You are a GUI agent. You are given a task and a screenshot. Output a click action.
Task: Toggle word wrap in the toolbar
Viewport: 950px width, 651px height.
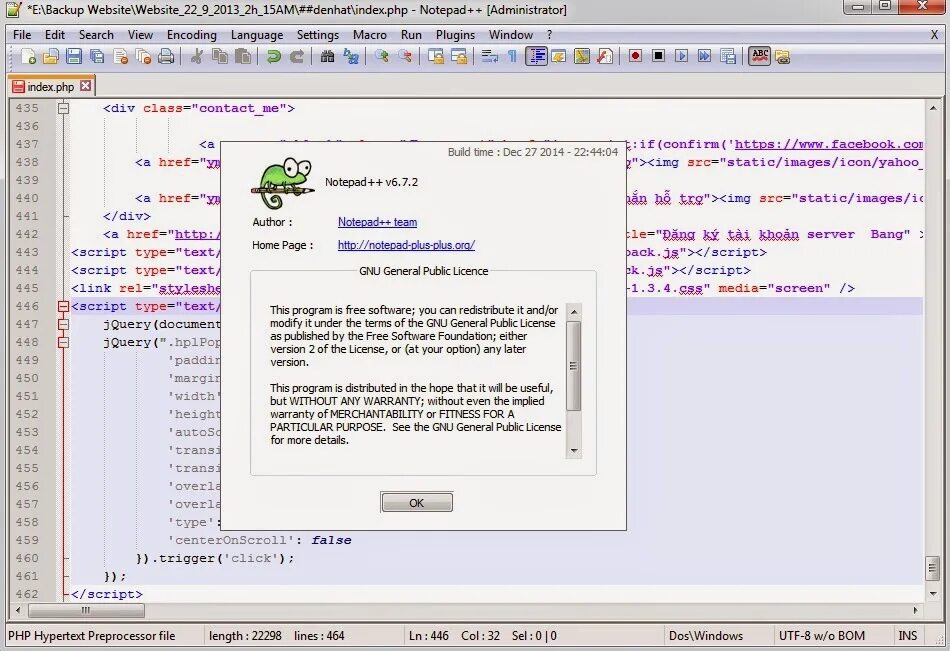[490, 57]
